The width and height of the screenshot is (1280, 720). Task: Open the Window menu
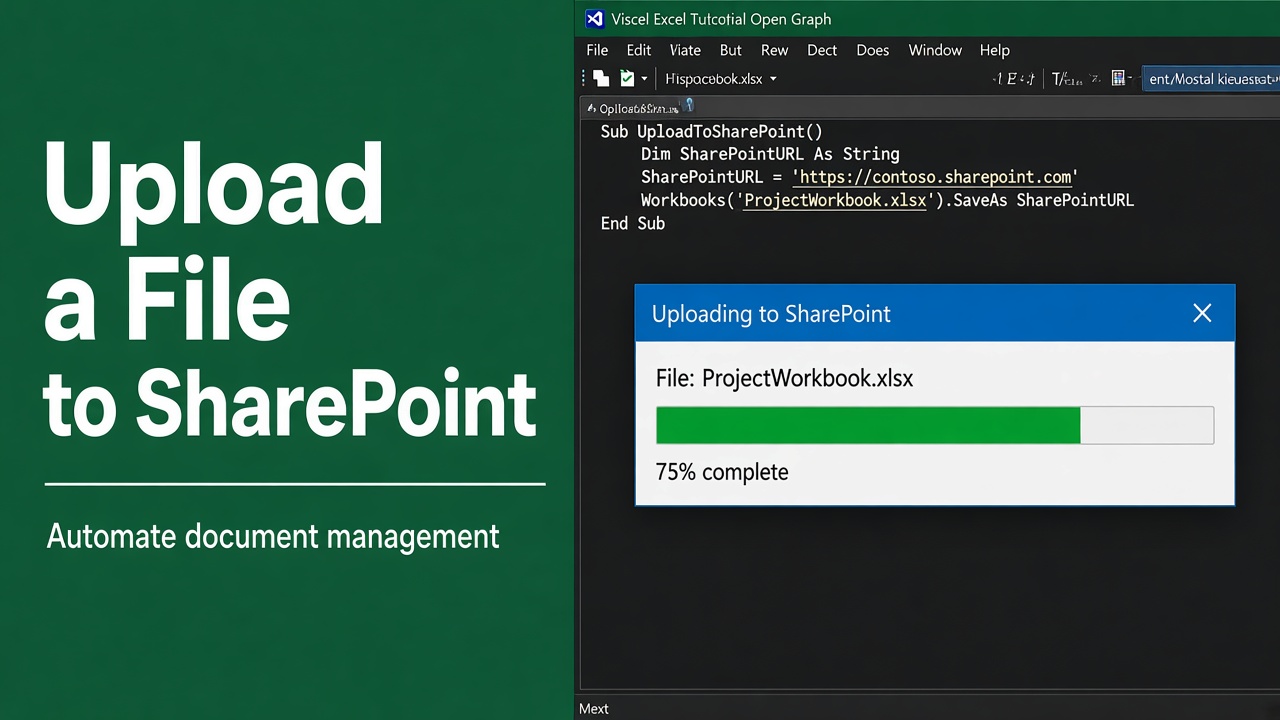coord(935,50)
